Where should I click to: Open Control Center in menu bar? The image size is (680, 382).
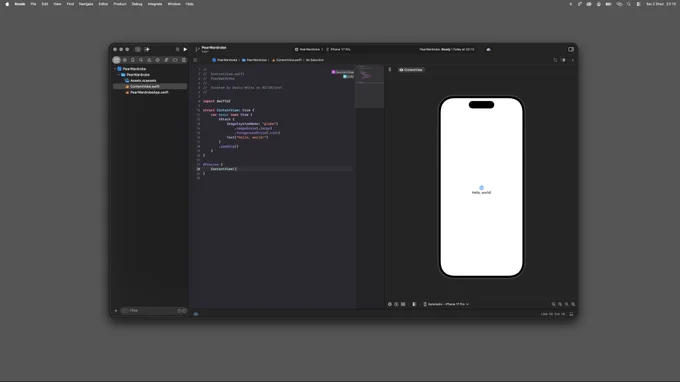pos(638,4)
